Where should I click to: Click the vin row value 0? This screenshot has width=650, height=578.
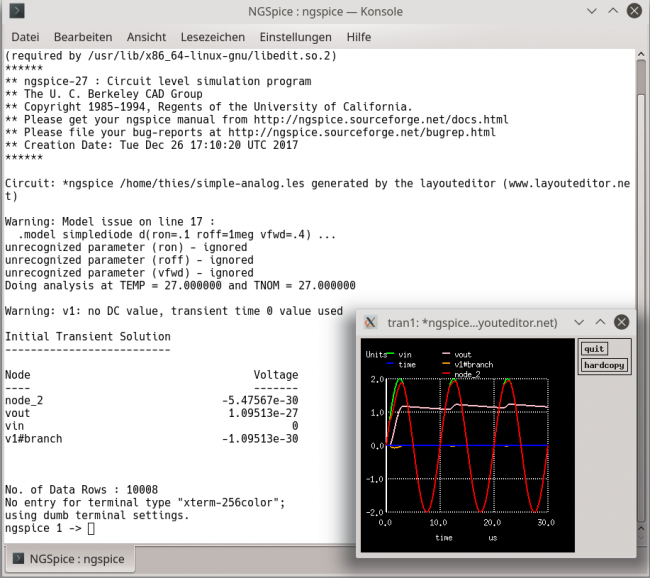(295, 426)
